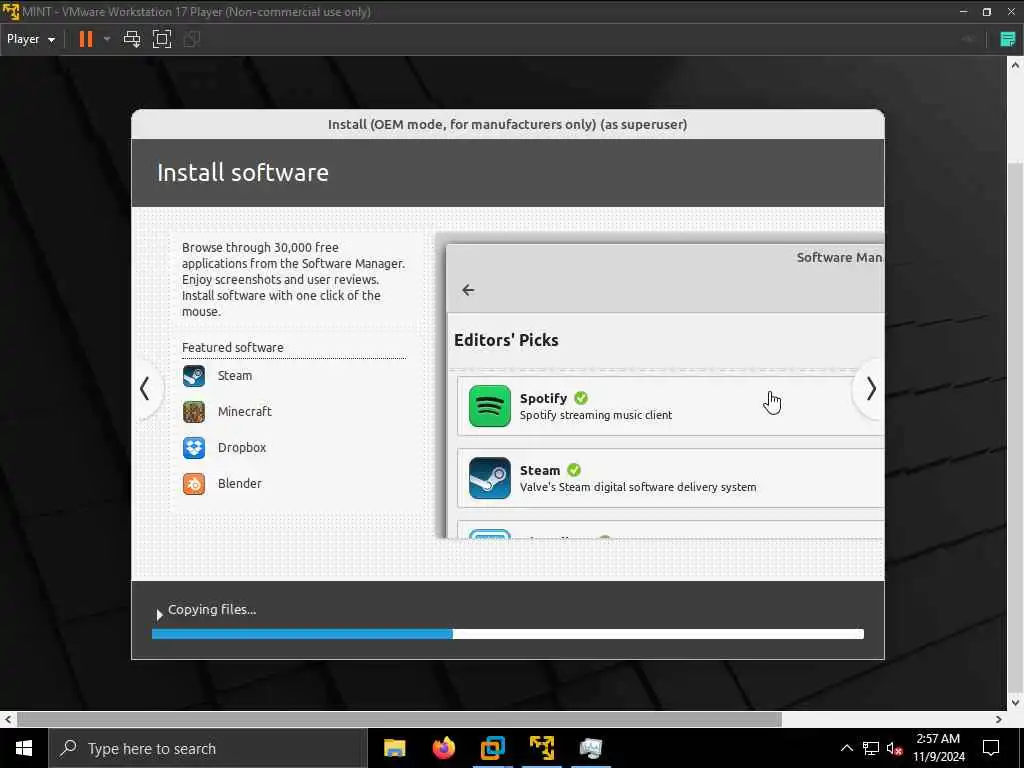This screenshot has height=768, width=1024.
Task: Open the Spotify streaming music client entry
Action: coord(670,406)
